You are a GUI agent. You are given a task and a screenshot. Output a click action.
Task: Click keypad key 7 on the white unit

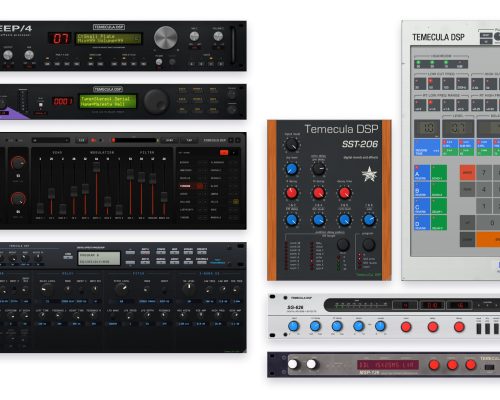(x=484, y=172)
